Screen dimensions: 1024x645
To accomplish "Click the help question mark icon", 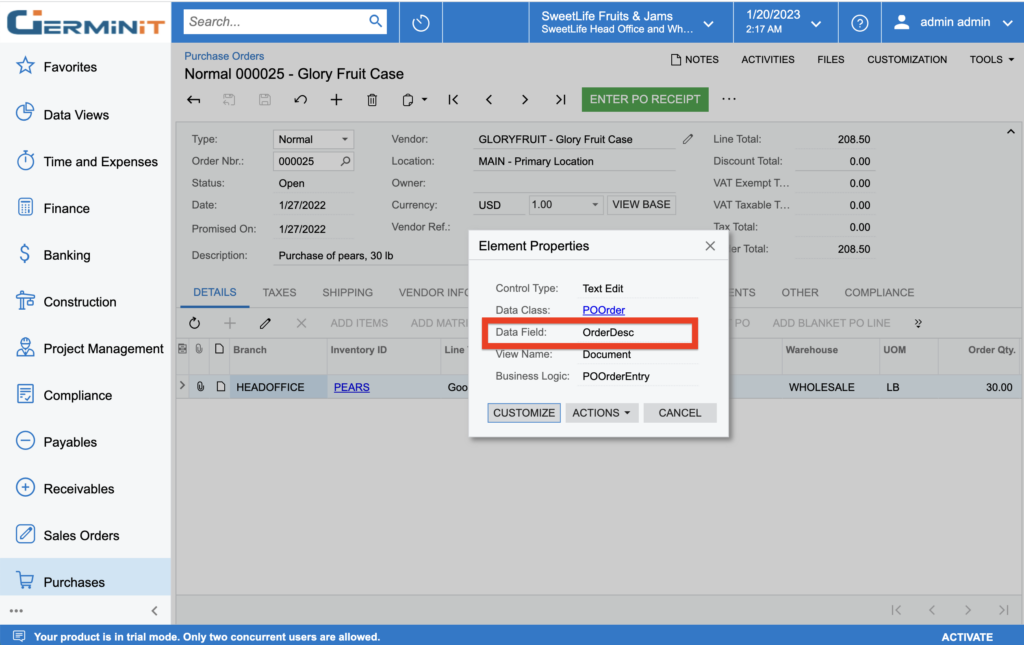I will click(859, 23).
